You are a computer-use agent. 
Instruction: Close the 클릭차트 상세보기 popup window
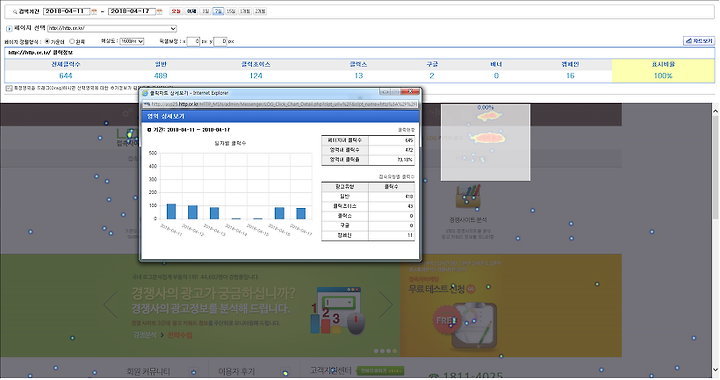411,92
